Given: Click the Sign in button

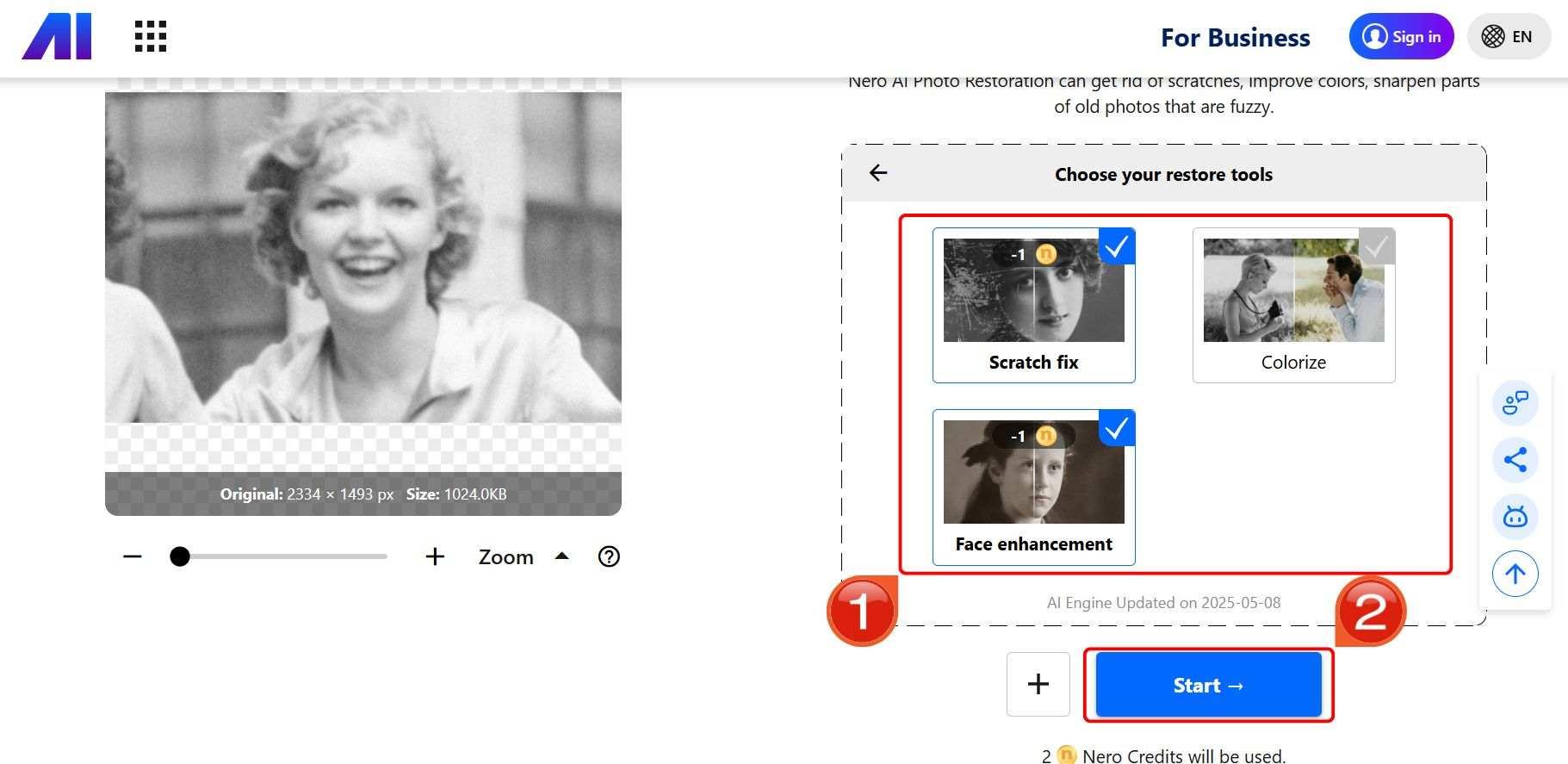Looking at the screenshot, I should pyautogui.click(x=1401, y=36).
